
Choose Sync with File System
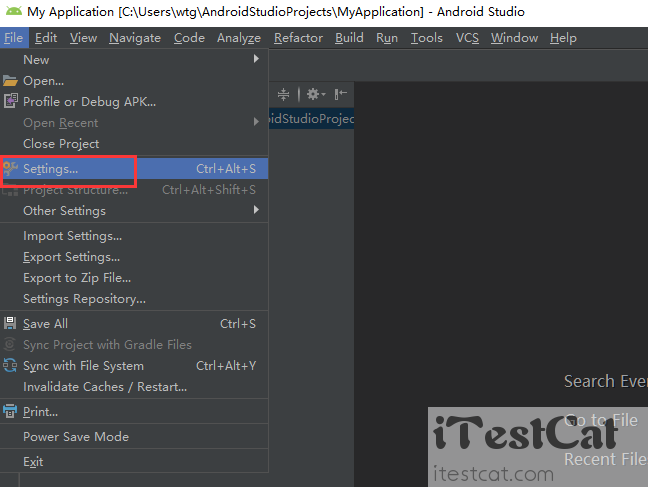(x=134, y=366)
